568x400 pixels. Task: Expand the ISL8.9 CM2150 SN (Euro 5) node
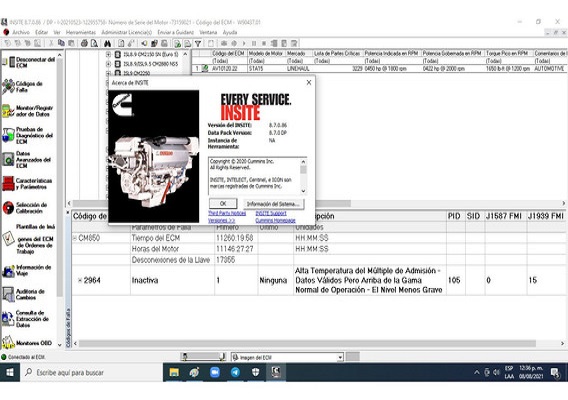[x=108, y=54]
